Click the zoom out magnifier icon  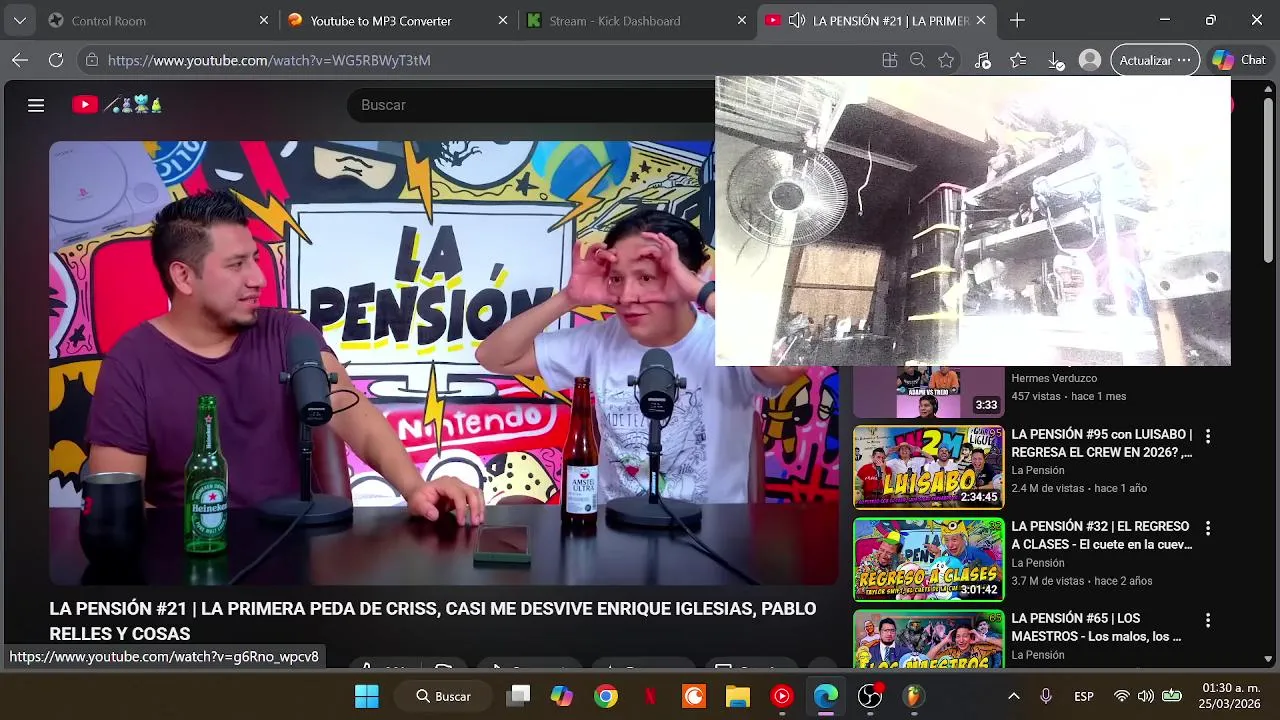click(x=917, y=60)
